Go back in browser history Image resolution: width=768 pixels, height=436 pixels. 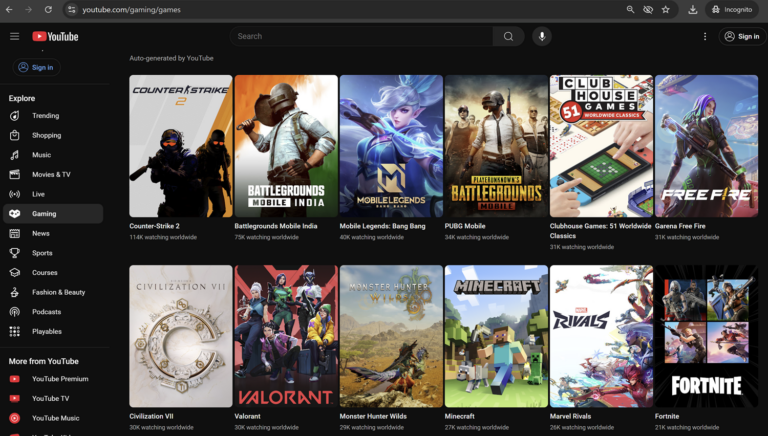coord(9,9)
